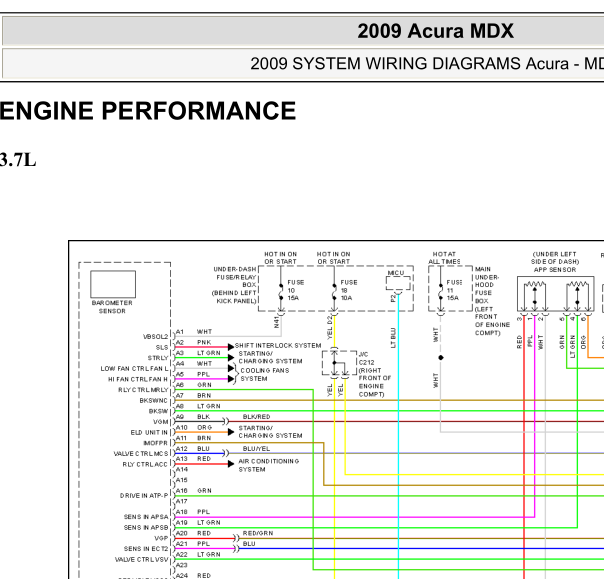Image resolution: width=604 pixels, height=579 pixels.
Task: Select the "MICU" module label
Action: coord(396,272)
